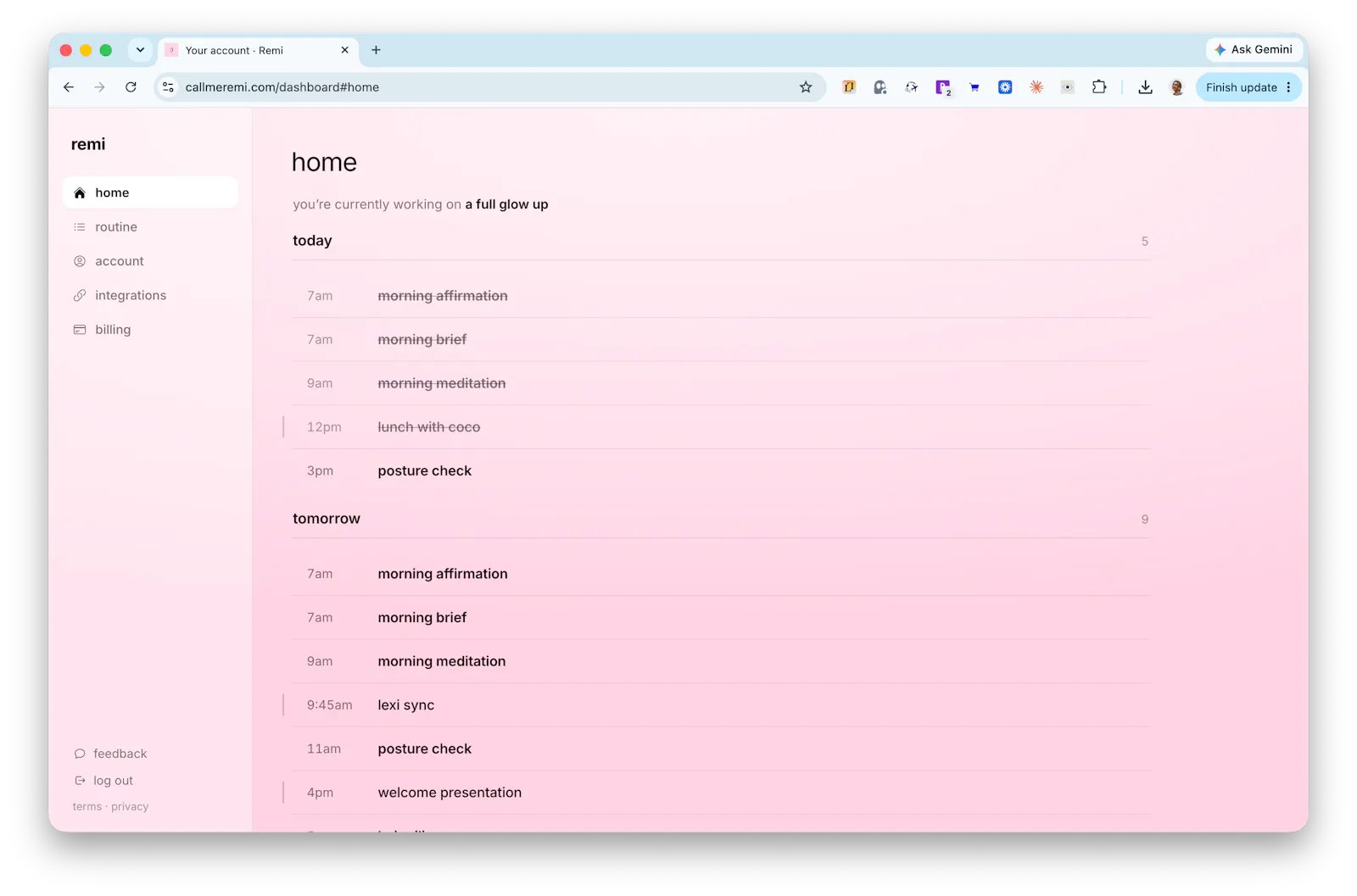
Task: Click the orange starburst extension icon
Action: [x=1036, y=87]
